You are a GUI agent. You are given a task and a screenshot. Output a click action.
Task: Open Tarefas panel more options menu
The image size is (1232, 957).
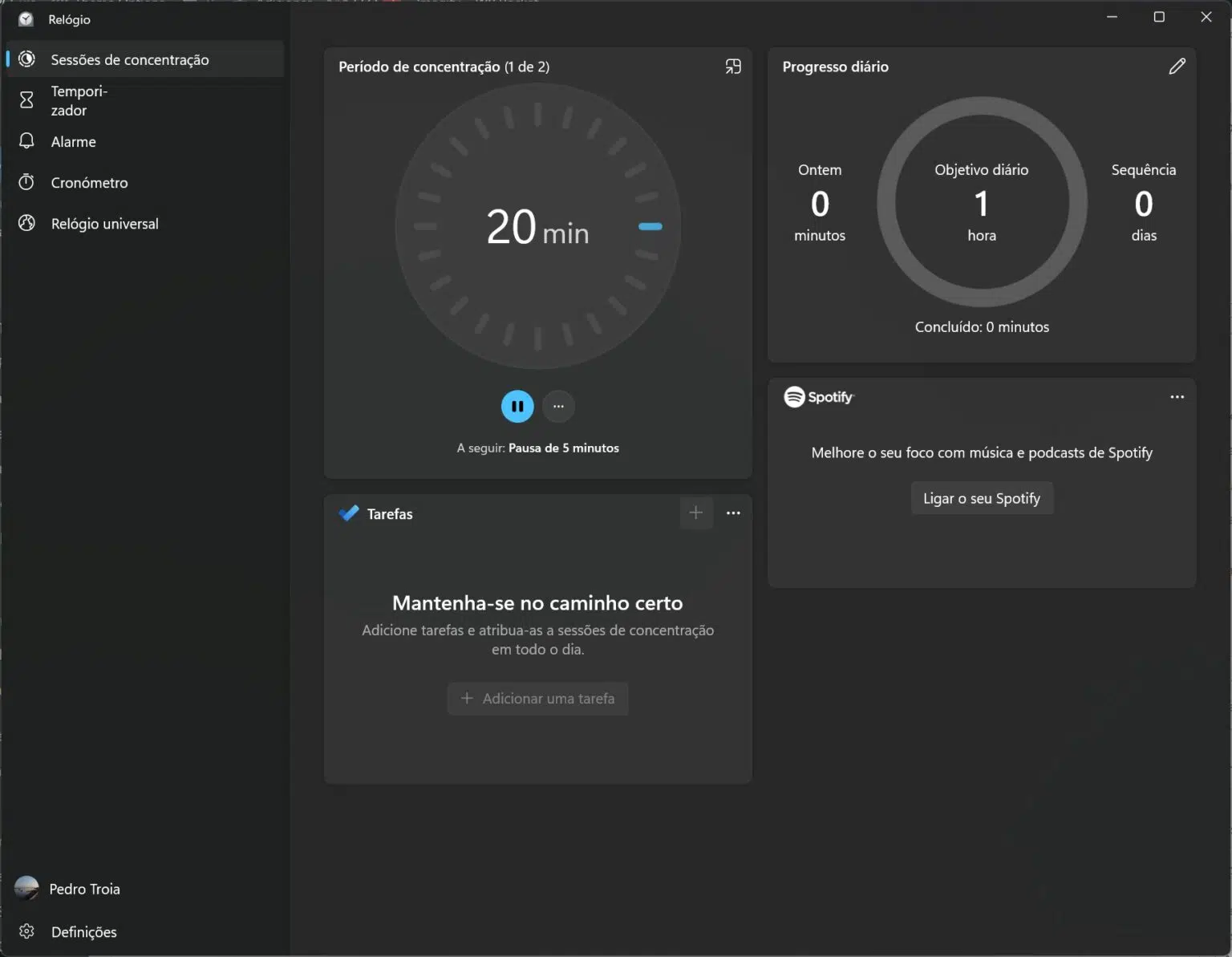733,513
